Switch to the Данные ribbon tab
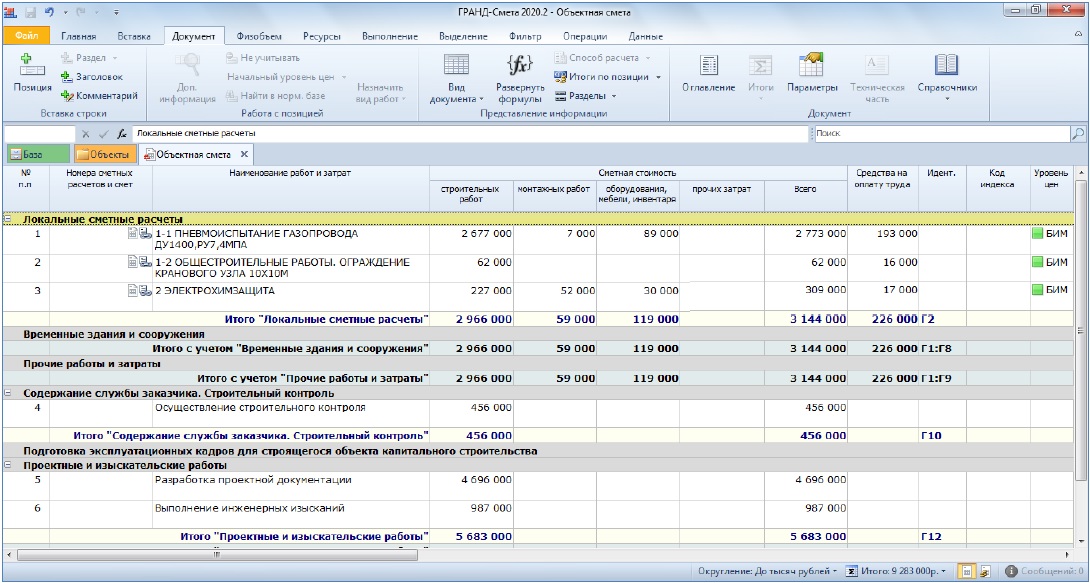1090x583 pixels. point(645,36)
